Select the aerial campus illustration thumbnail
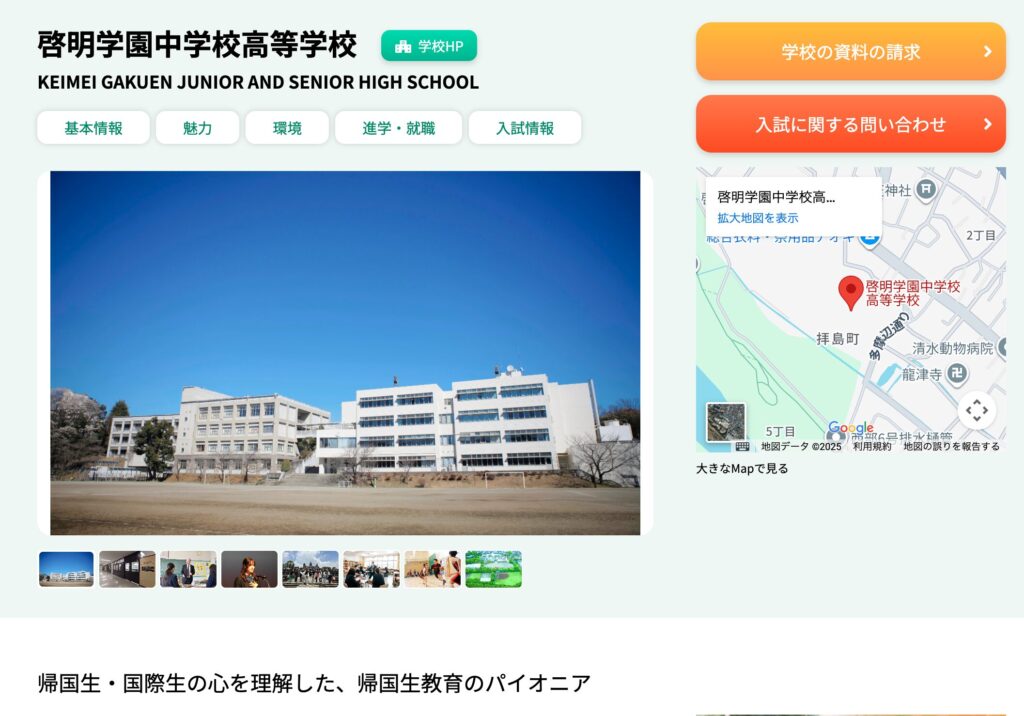This screenshot has width=1024, height=716. point(494,569)
